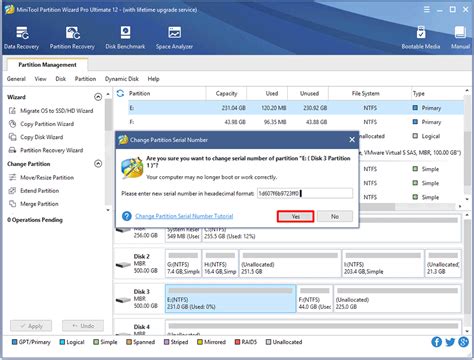Launch Partition Recovery from the toolbar
474x360 pixels.
(x=72, y=38)
